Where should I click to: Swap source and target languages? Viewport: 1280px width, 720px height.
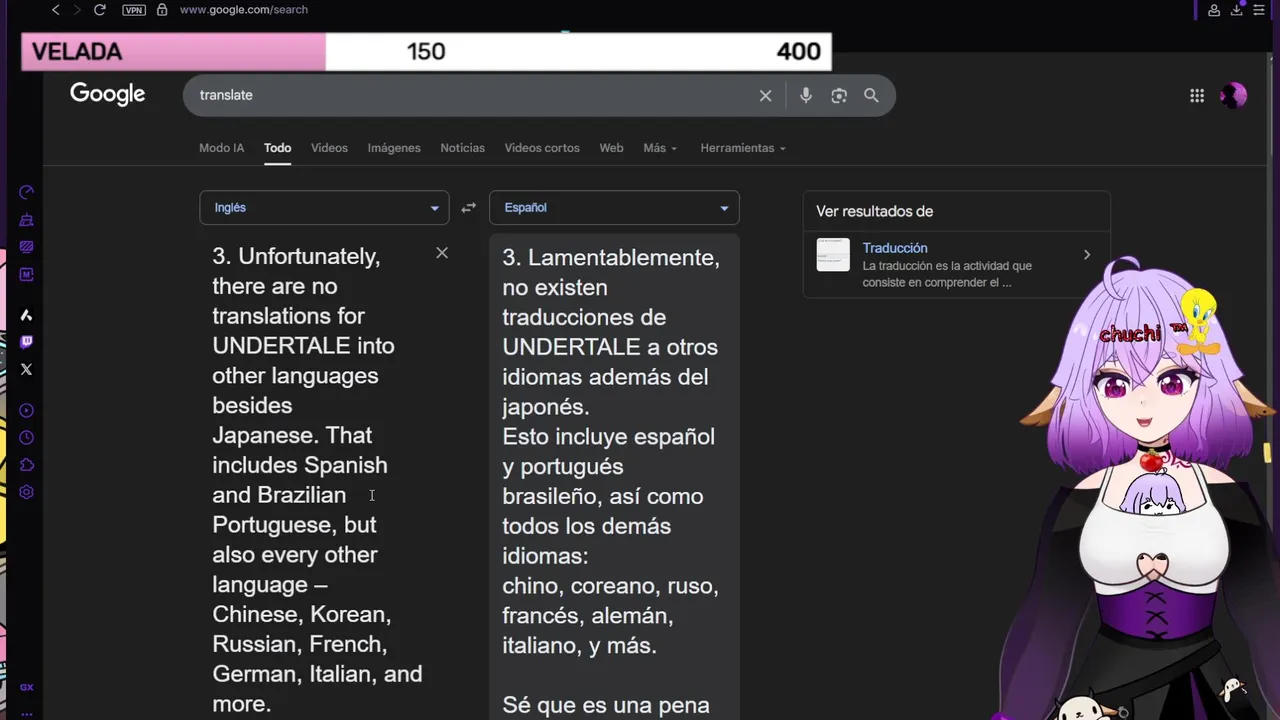point(469,208)
